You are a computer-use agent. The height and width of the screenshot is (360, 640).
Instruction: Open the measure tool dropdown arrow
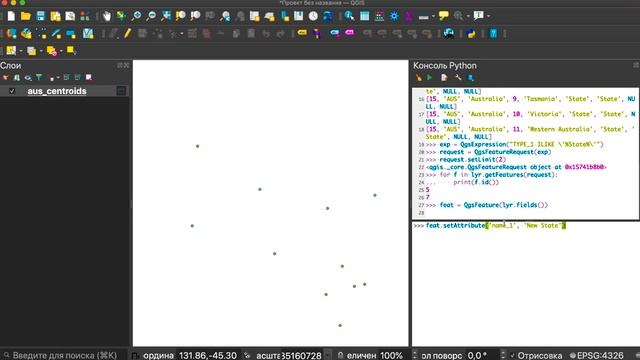(433, 16)
